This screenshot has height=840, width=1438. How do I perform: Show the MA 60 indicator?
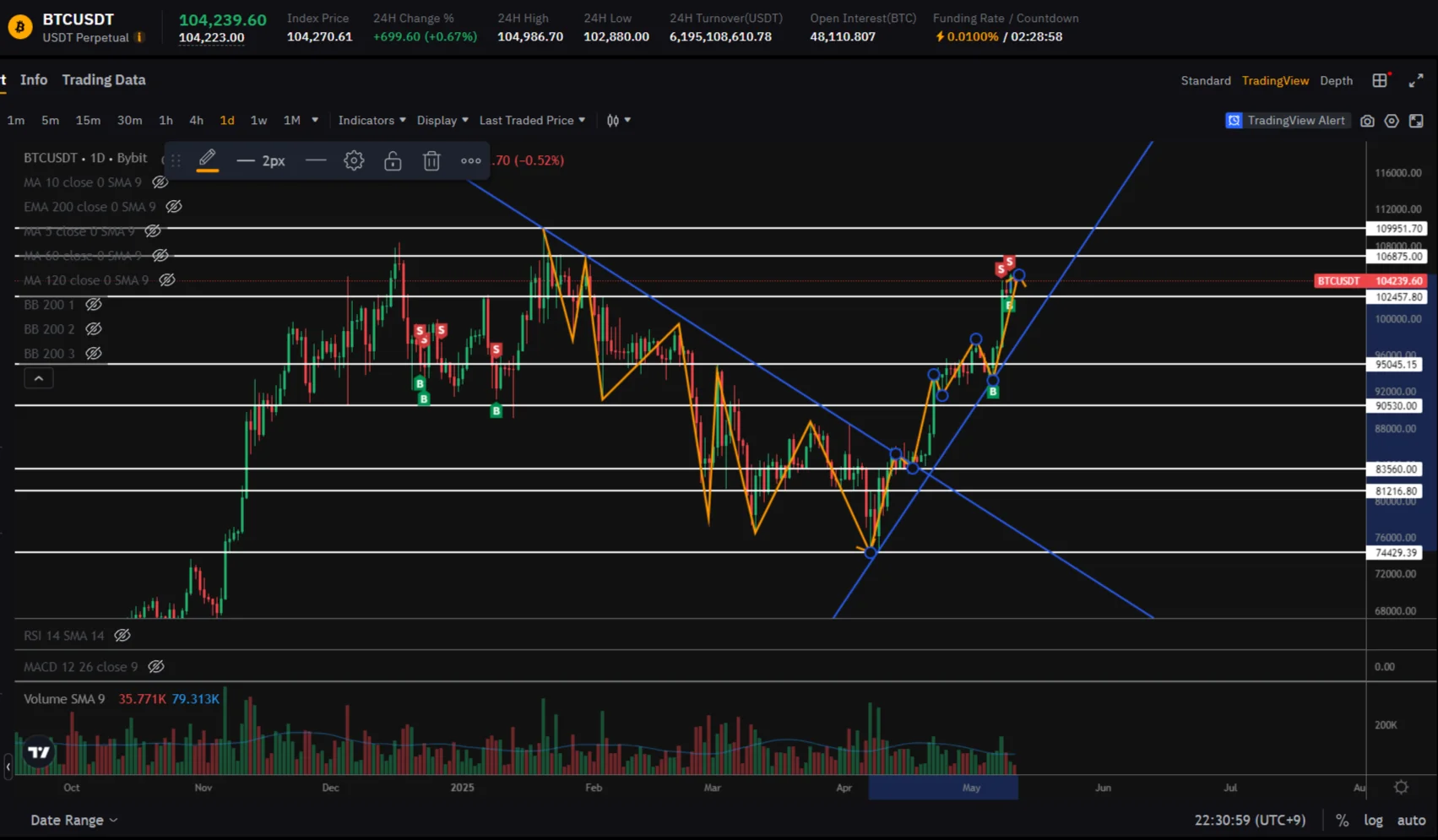(160, 256)
